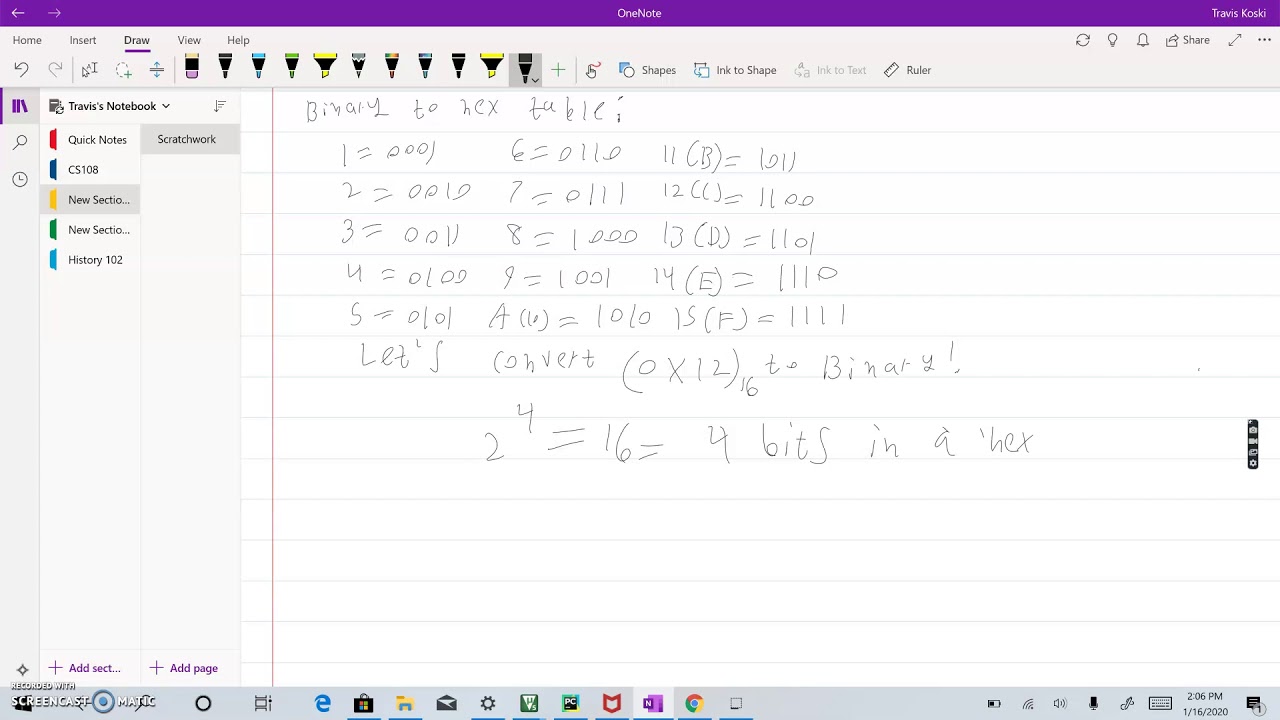
Task: Select the Eraser tool
Action: 192,68
